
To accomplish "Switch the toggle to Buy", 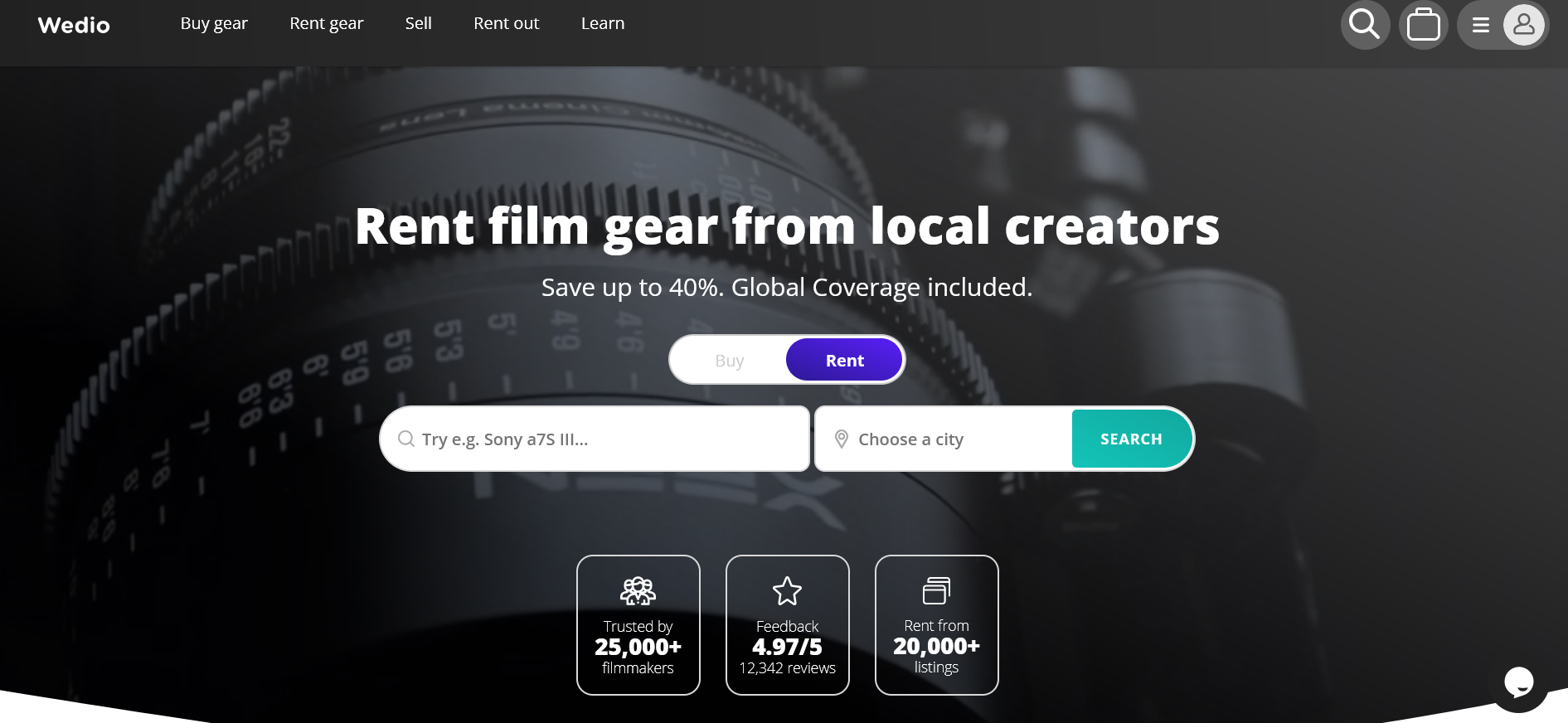I will [x=730, y=360].
